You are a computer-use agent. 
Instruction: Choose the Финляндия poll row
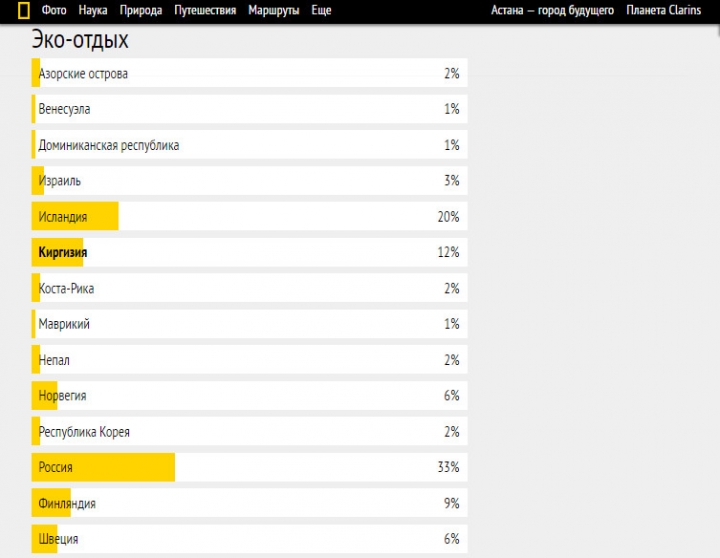(249, 503)
